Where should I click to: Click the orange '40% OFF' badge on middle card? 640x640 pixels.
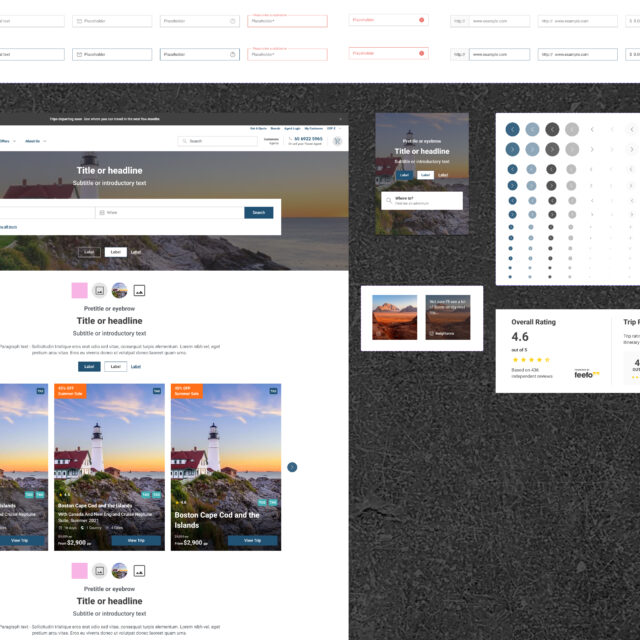coord(70,391)
